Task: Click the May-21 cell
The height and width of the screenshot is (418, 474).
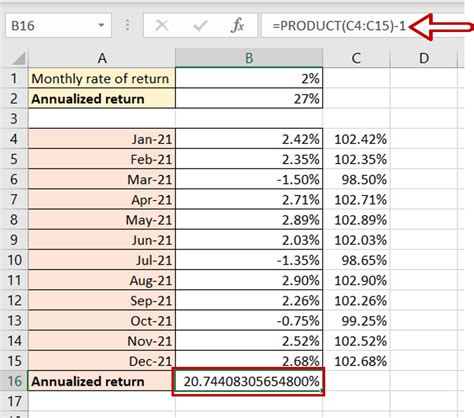Action: tap(102, 220)
